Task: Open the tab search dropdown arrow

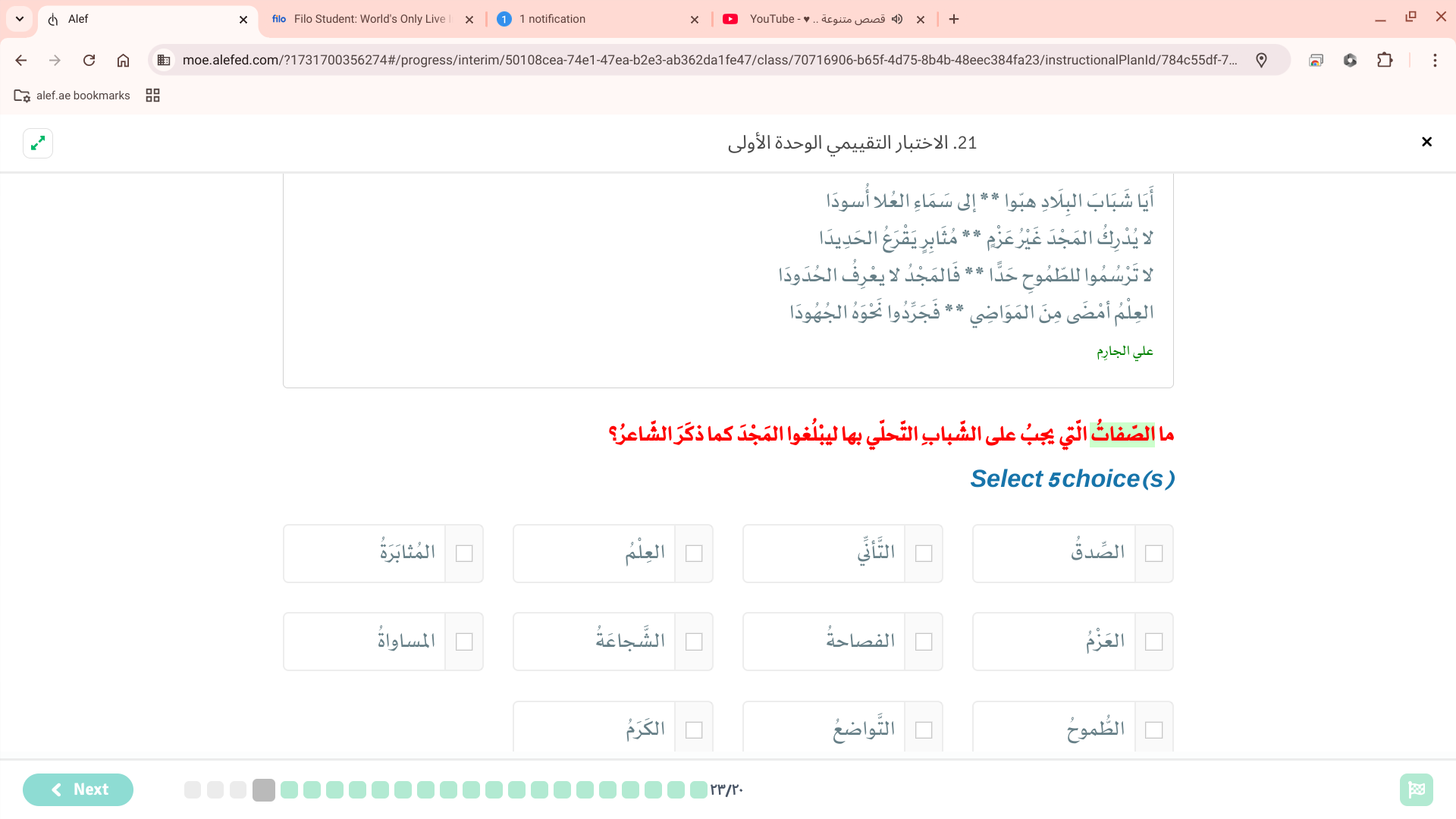Action: (x=20, y=19)
